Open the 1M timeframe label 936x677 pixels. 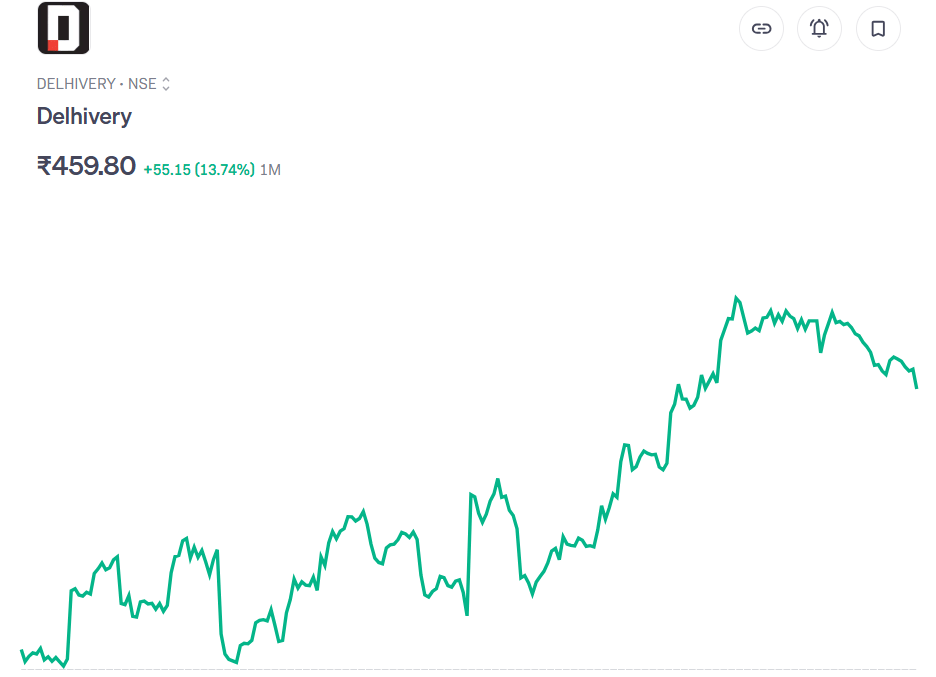[x=270, y=170]
